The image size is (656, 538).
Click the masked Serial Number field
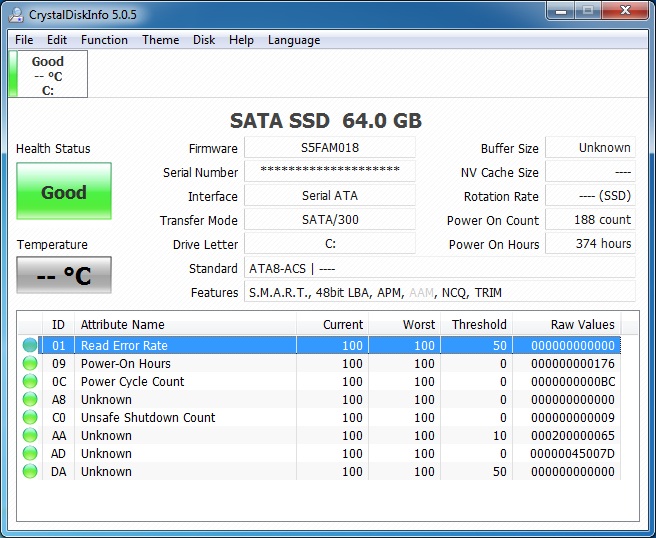[x=330, y=172]
